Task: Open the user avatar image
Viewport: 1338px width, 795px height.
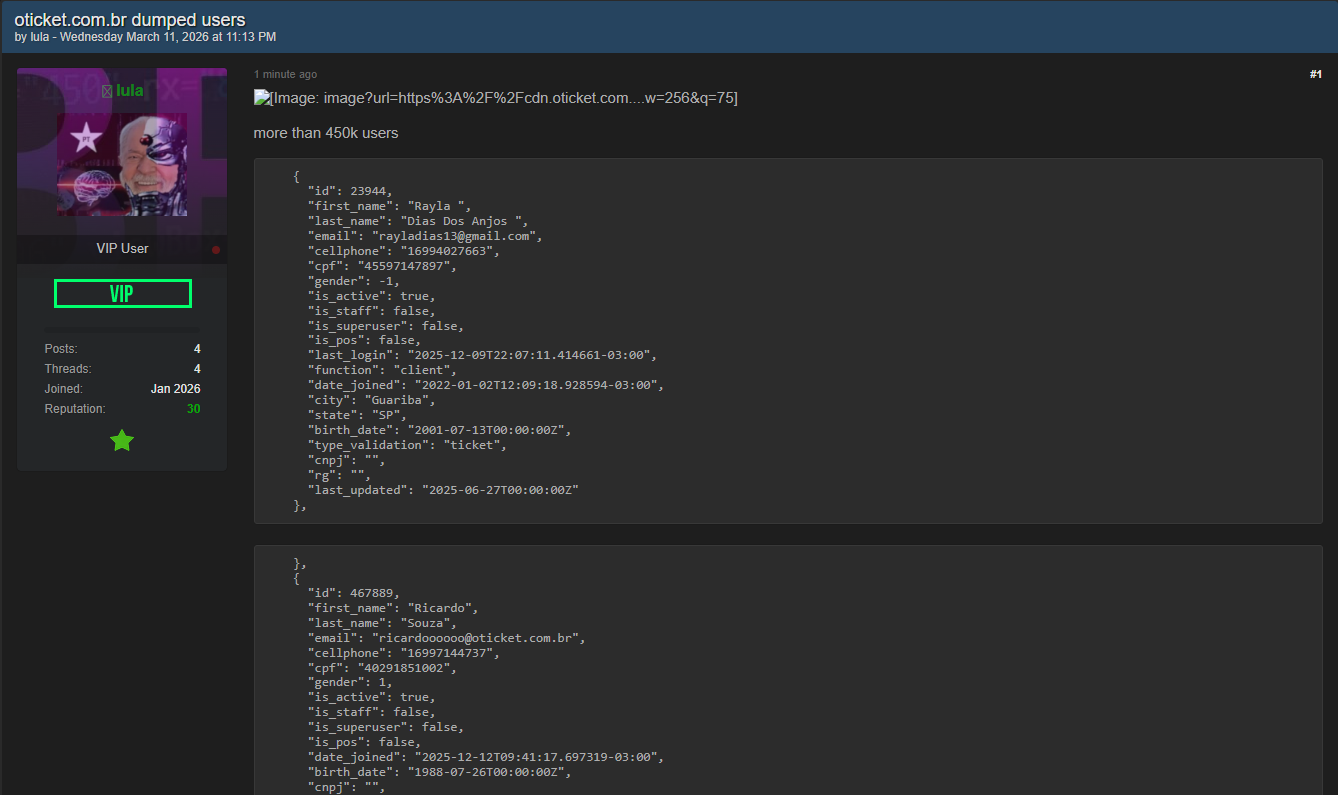Action: [122, 164]
